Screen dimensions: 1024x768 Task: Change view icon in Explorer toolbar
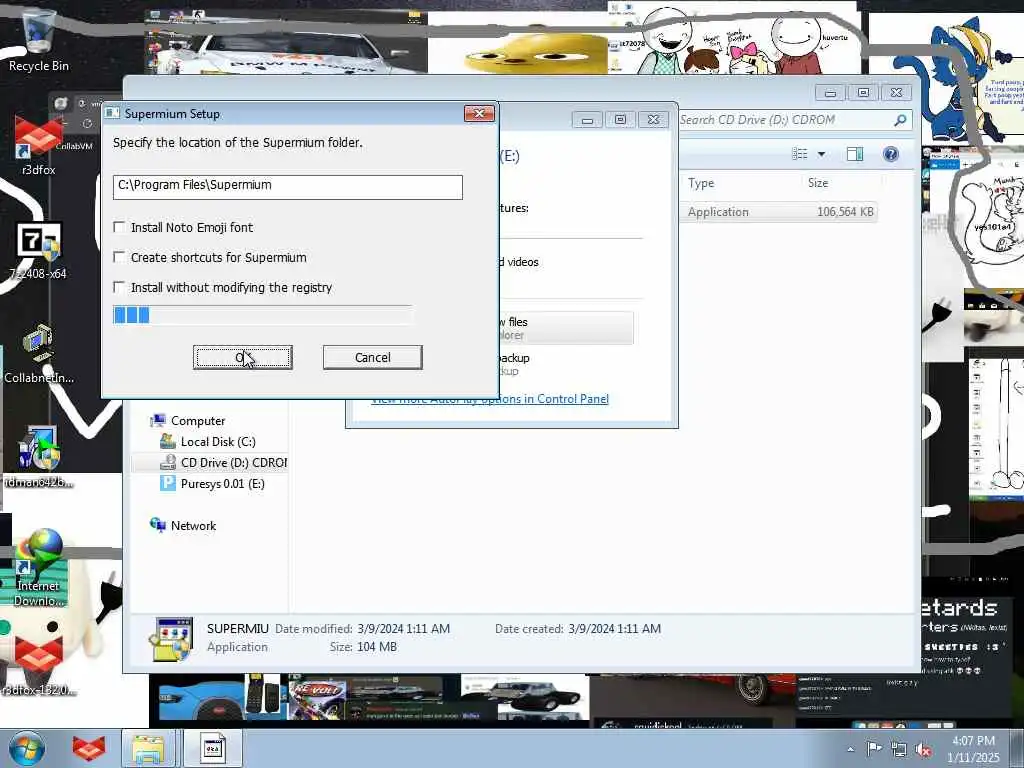tap(799, 154)
